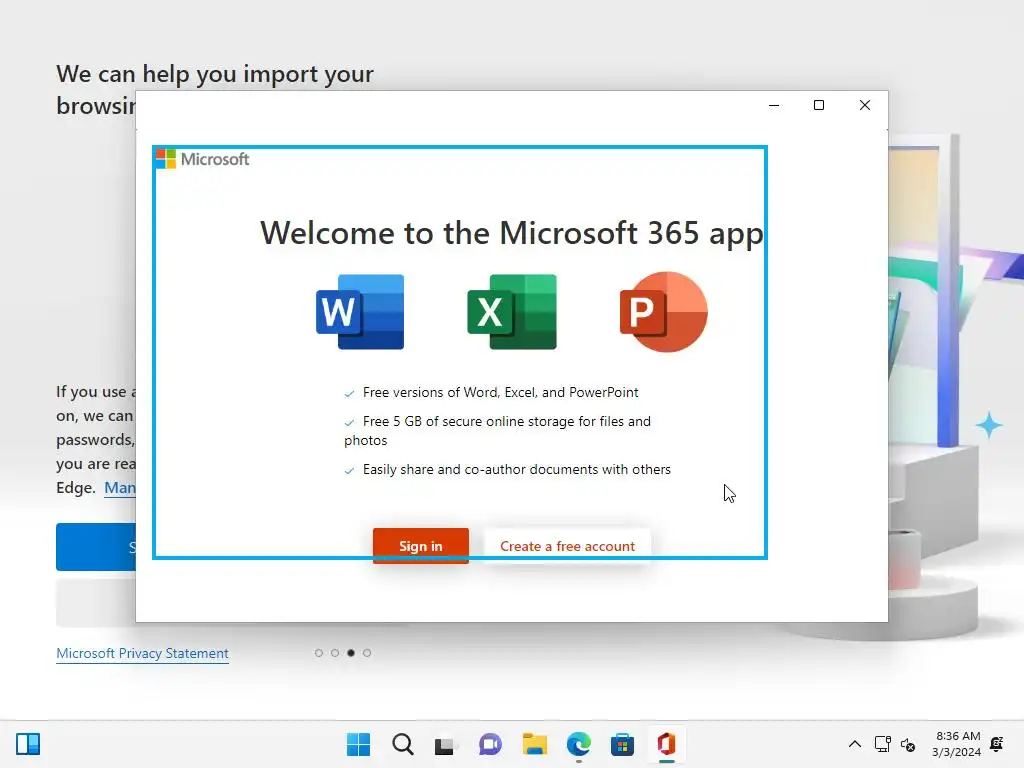Click the network status tray icon

pyautogui.click(x=882, y=744)
